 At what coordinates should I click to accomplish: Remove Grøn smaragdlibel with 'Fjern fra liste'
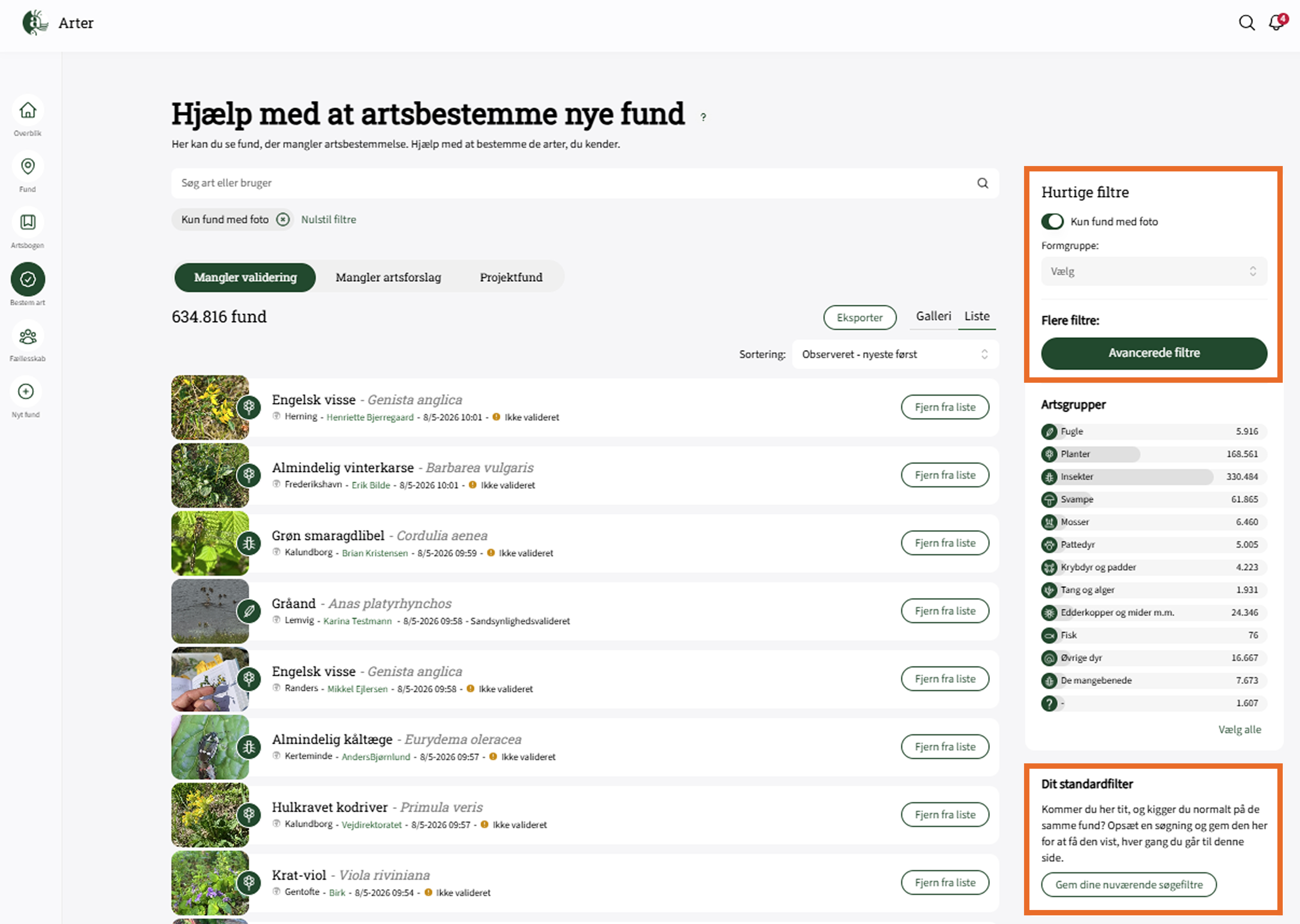click(x=945, y=543)
